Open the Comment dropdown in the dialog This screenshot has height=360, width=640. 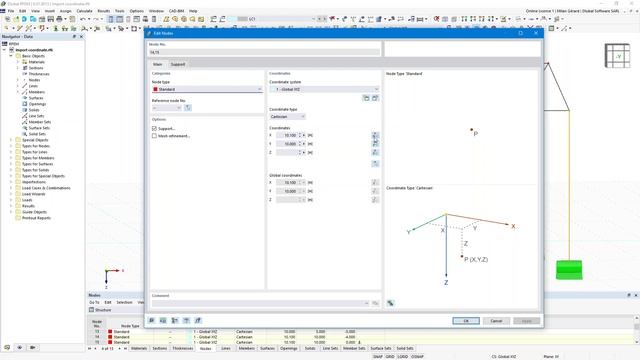(260, 303)
